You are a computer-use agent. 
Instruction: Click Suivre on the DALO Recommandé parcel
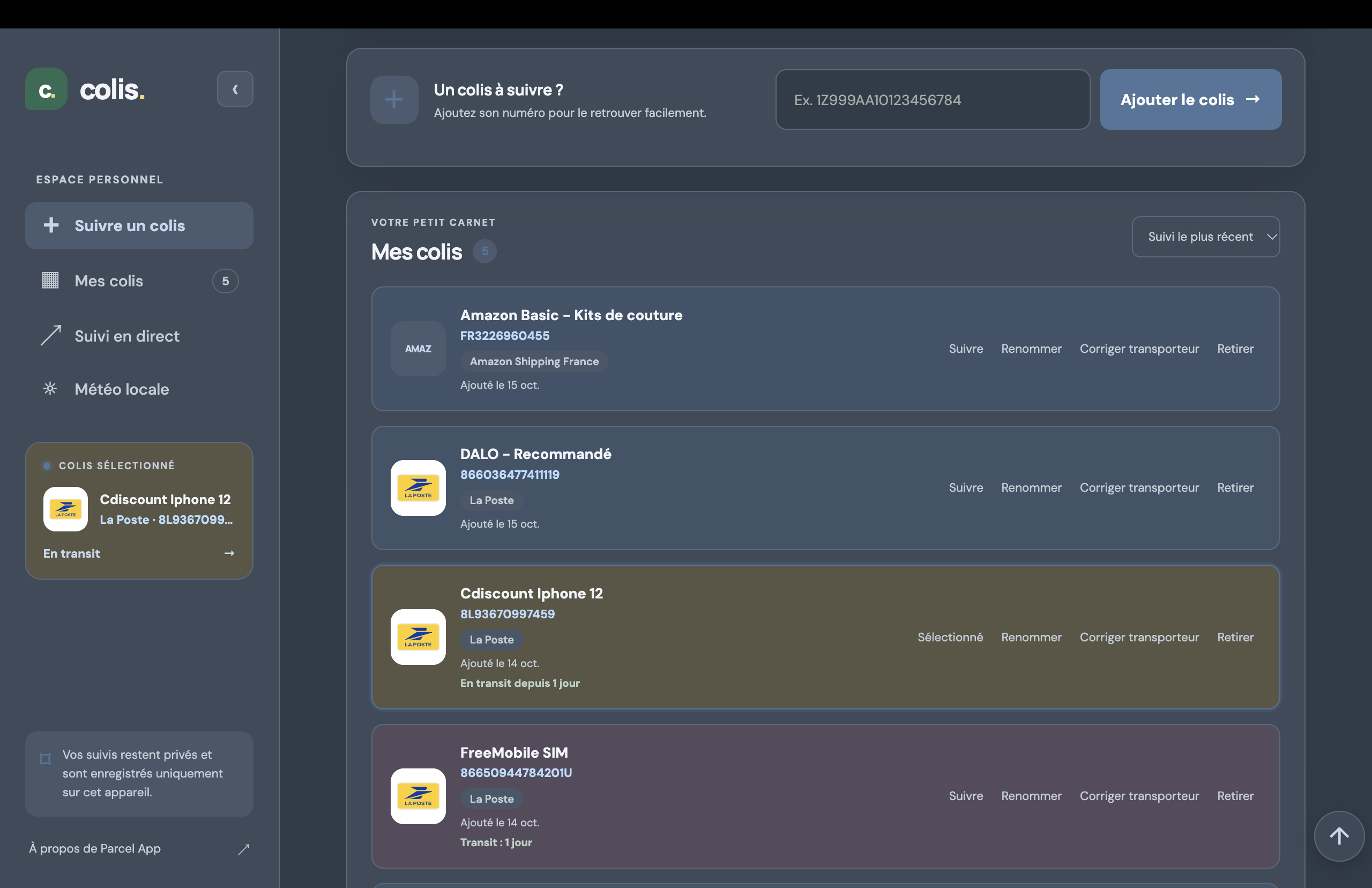pyautogui.click(x=966, y=488)
